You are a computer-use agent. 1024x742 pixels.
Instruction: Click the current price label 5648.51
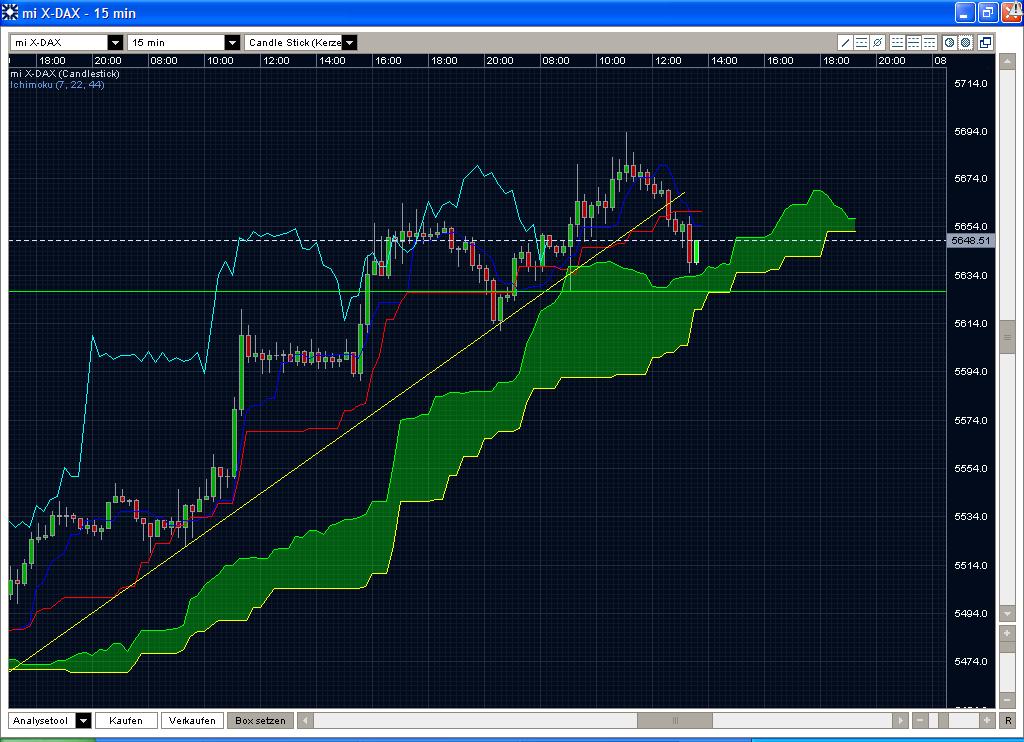click(x=970, y=240)
